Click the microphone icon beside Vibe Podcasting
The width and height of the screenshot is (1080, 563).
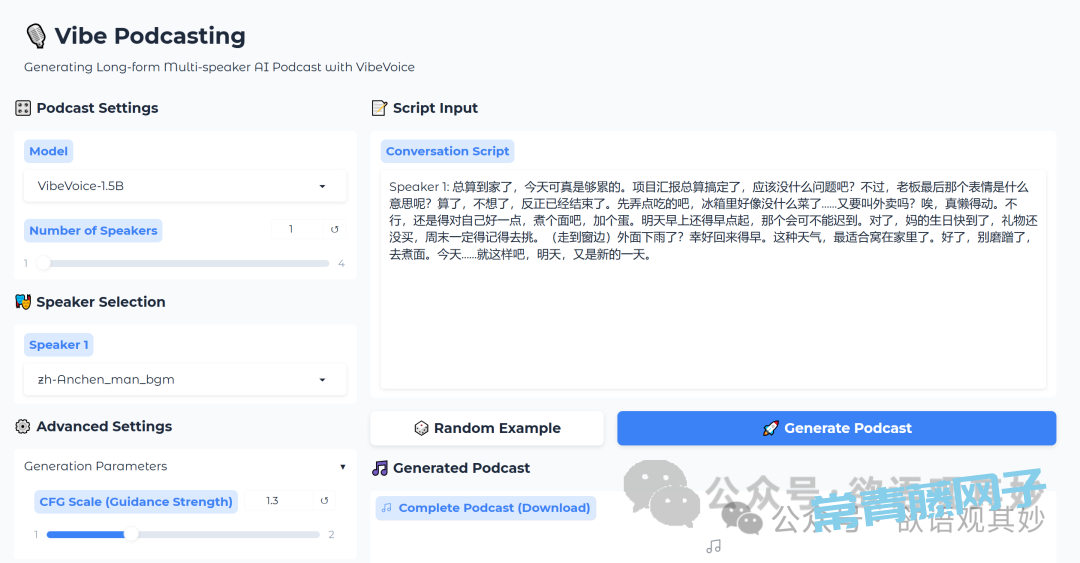(36, 36)
